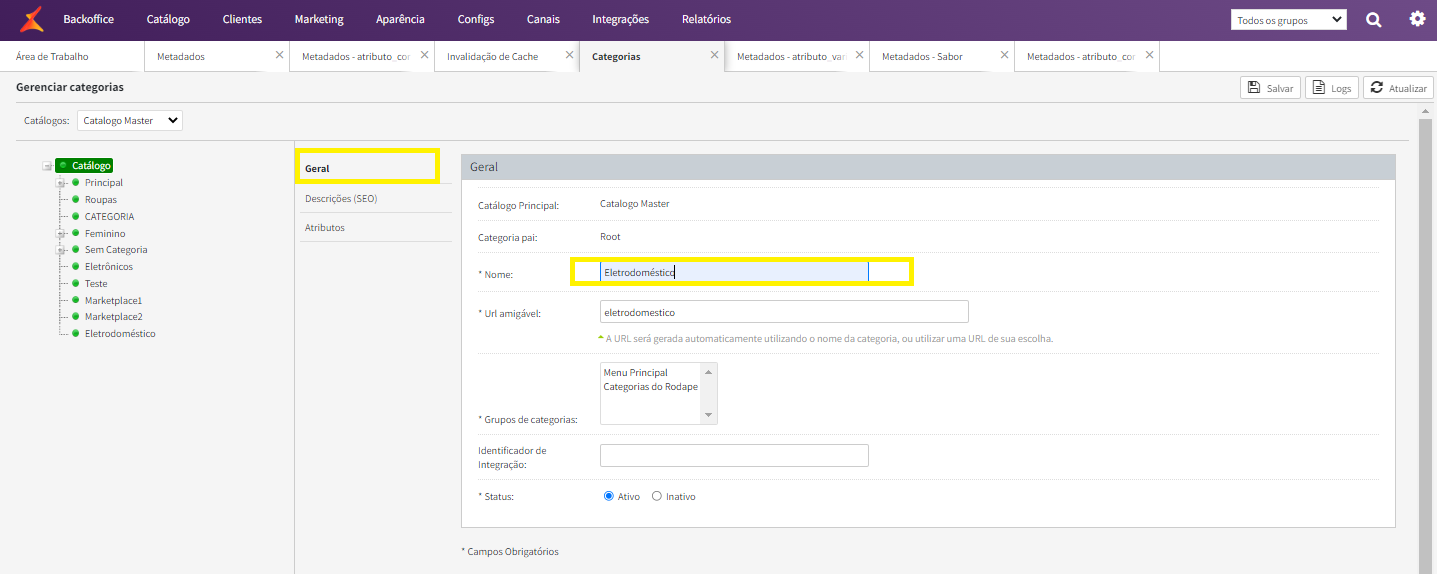Select the Descrições (SEO) side tab
The image size is (1437, 574).
coord(375,198)
